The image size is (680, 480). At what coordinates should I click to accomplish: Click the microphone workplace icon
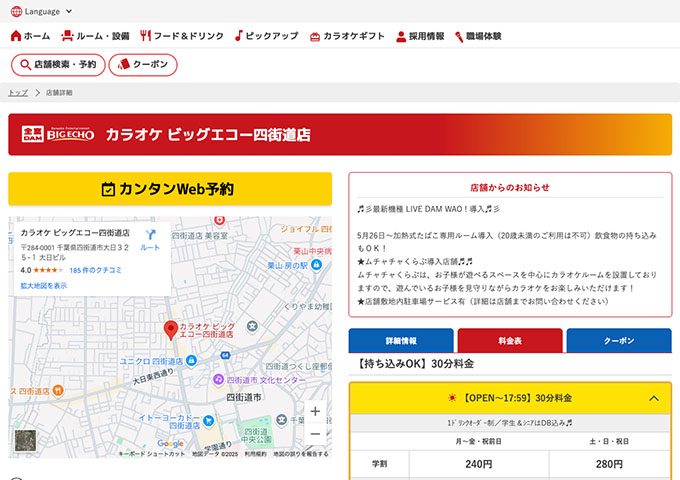point(459,37)
